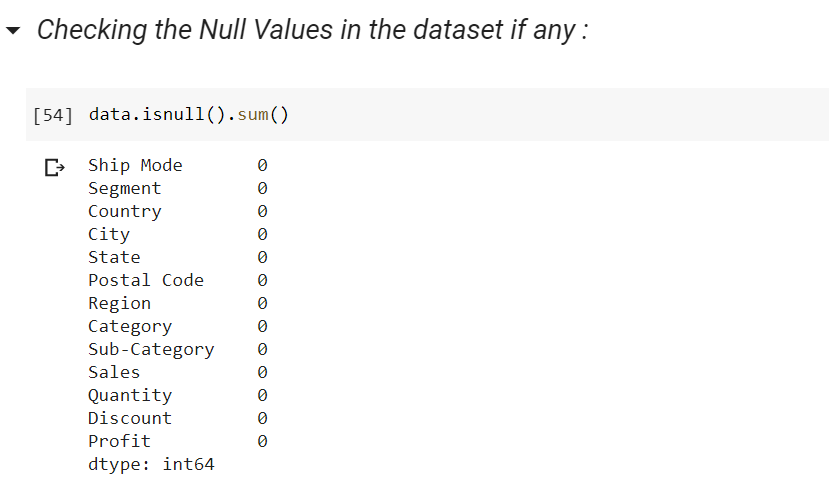The image size is (829, 490).
Task: Click the isnull method in the code
Action: pos(173,114)
